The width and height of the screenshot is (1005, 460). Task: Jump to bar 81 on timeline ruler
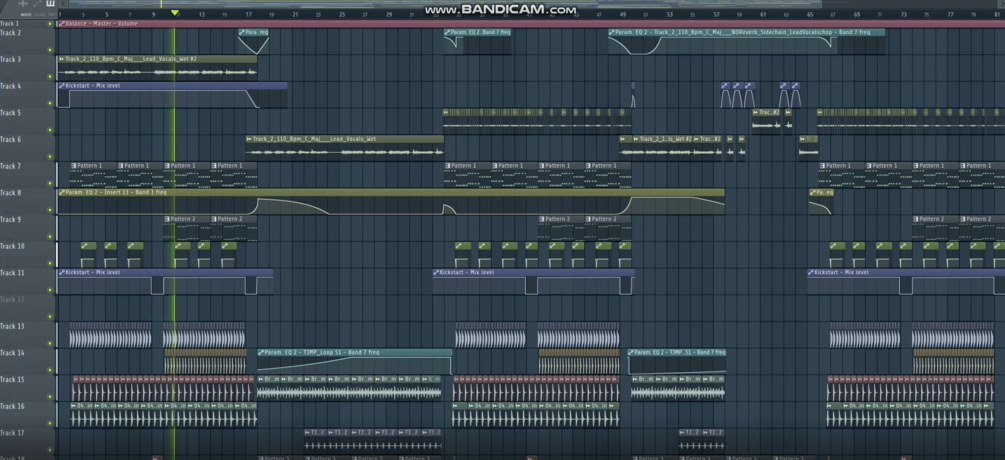(997, 14)
